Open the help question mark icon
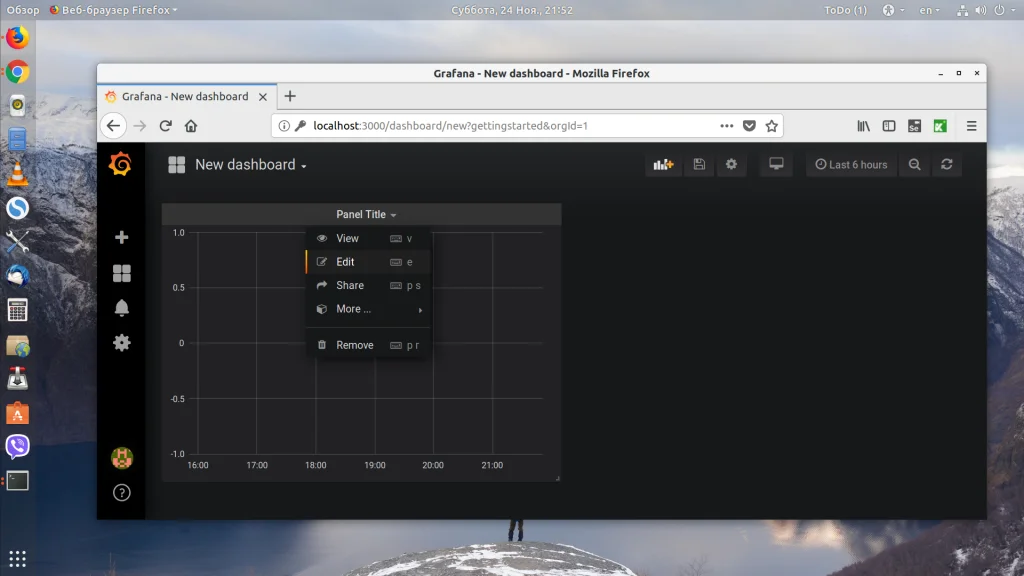The image size is (1024, 576). pos(121,492)
